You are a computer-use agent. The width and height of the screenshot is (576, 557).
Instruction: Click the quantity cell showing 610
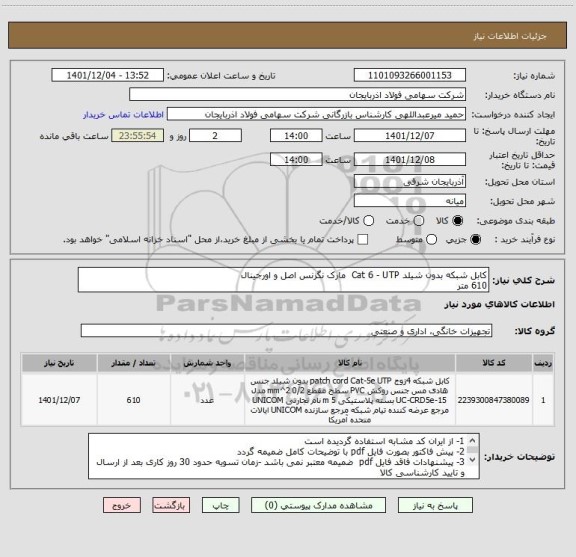(134, 400)
